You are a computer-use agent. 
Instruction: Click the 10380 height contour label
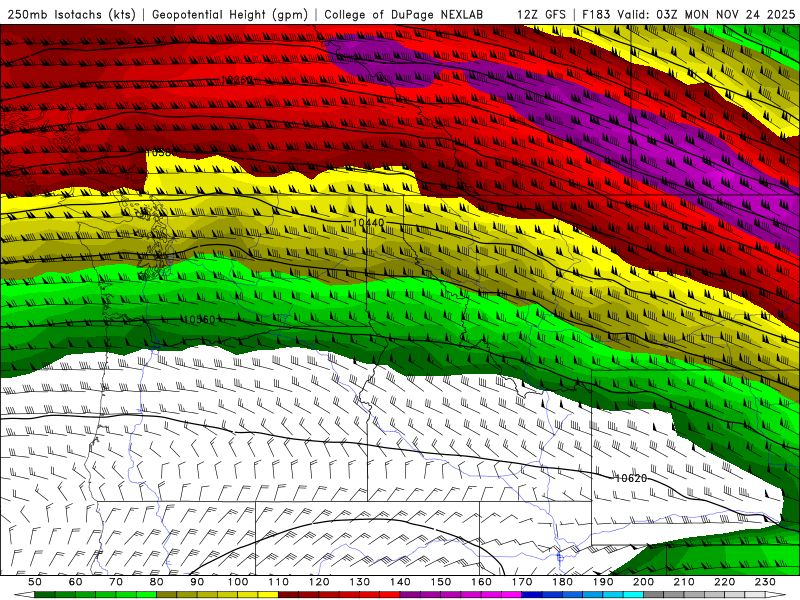click(x=162, y=153)
